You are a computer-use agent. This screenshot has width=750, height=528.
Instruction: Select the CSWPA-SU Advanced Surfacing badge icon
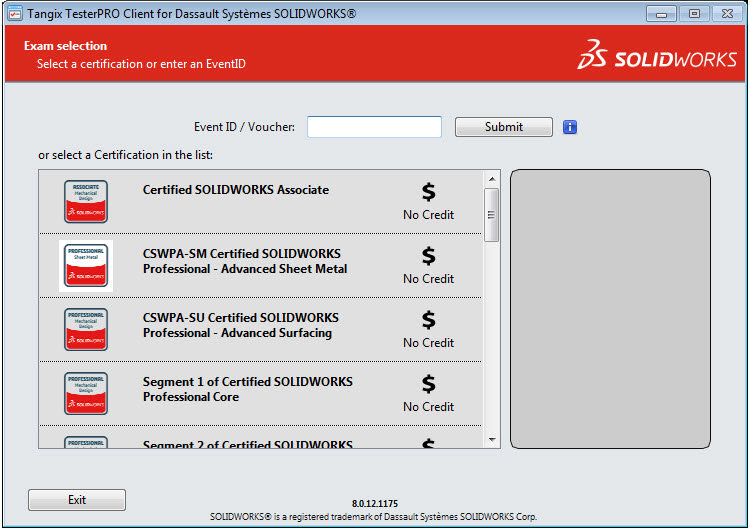tap(86, 330)
